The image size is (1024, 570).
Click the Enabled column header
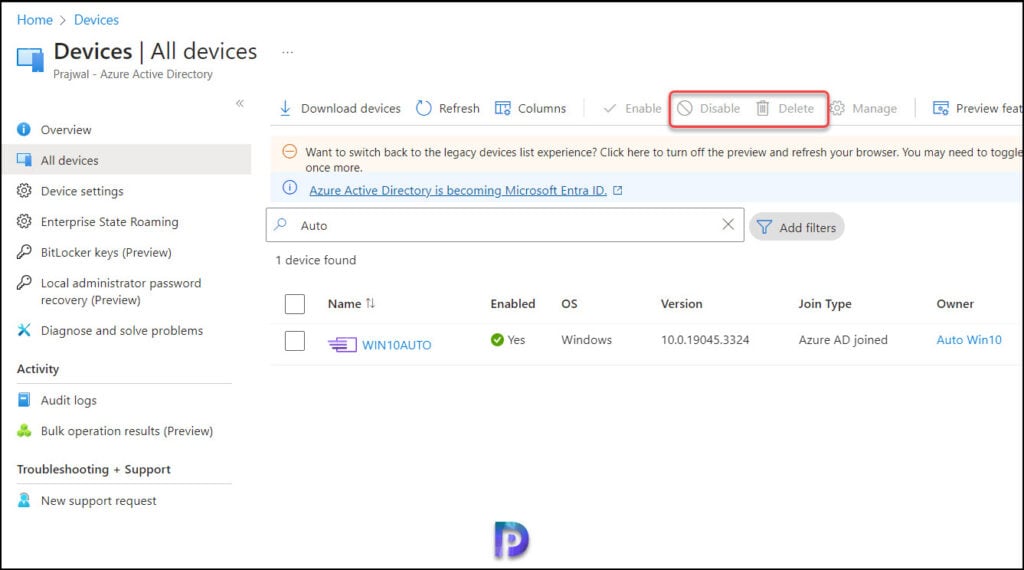[513, 304]
